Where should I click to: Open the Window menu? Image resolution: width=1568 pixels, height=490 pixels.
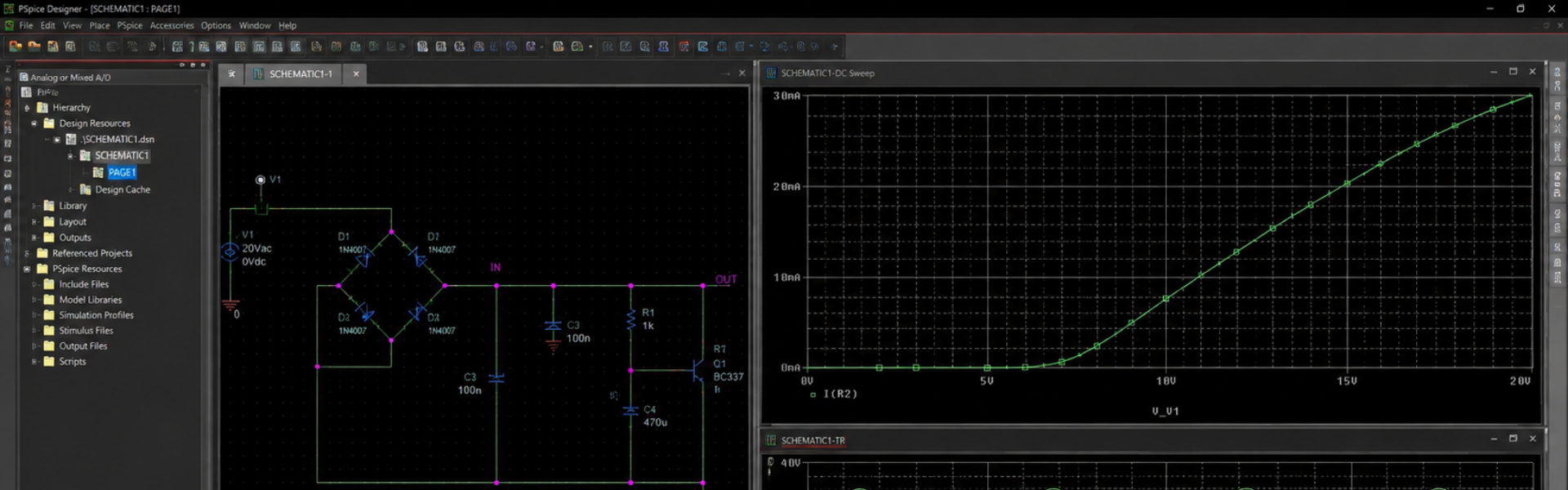pos(255,25)
